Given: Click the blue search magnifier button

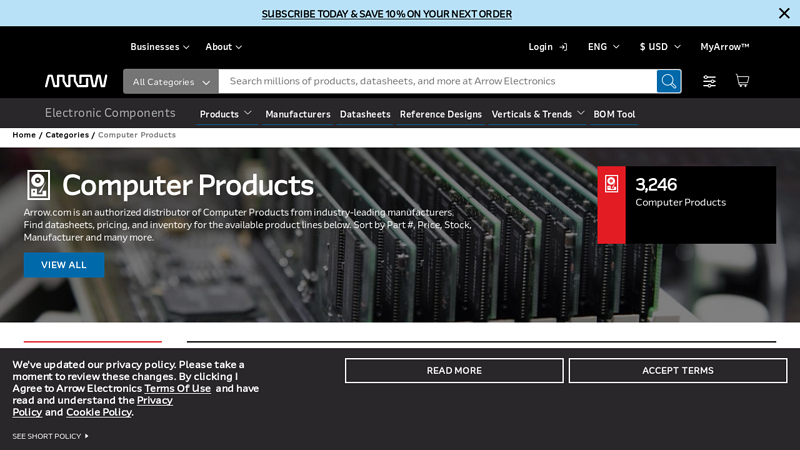Looking at the screenshot, I should click(668, 81).
